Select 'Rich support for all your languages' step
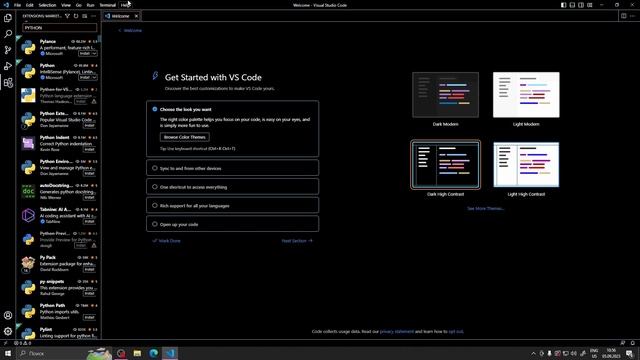The image size is (640, 360). pyautogui.click(x=233, y=205)
